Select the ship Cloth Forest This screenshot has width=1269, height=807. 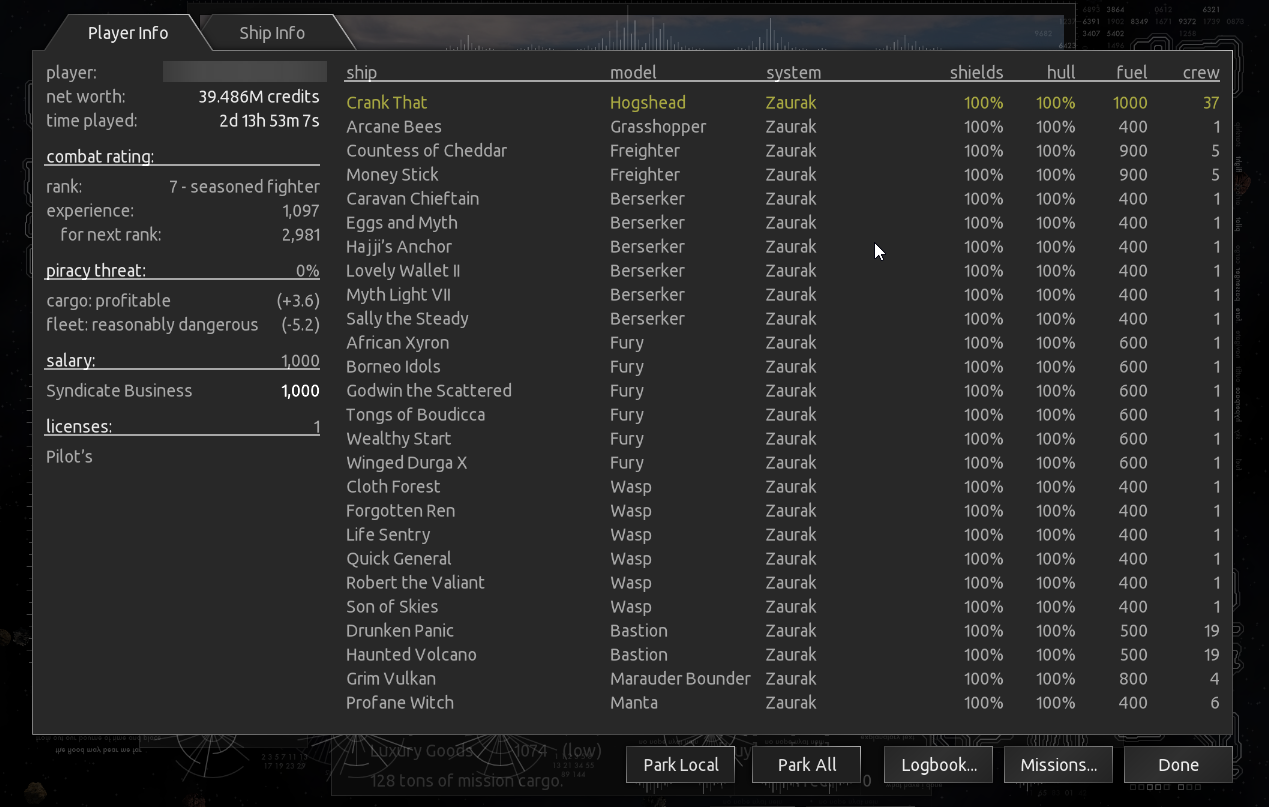pyautogui.click(x=783, y=487)
